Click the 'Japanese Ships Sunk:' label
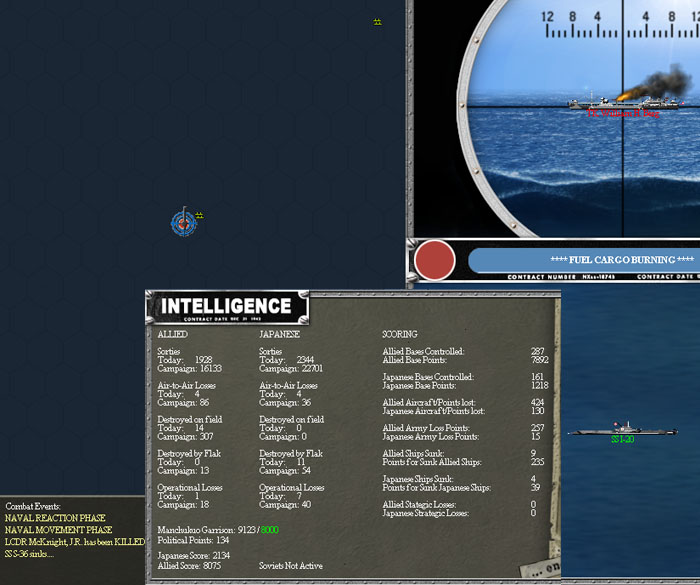The image size is (700, 585). tap(418, 479)
